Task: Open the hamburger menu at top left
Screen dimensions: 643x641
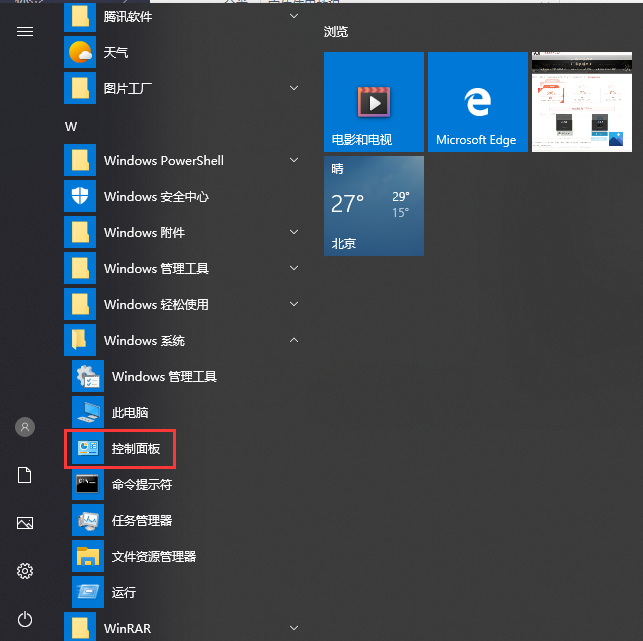Action: (25, 32)
